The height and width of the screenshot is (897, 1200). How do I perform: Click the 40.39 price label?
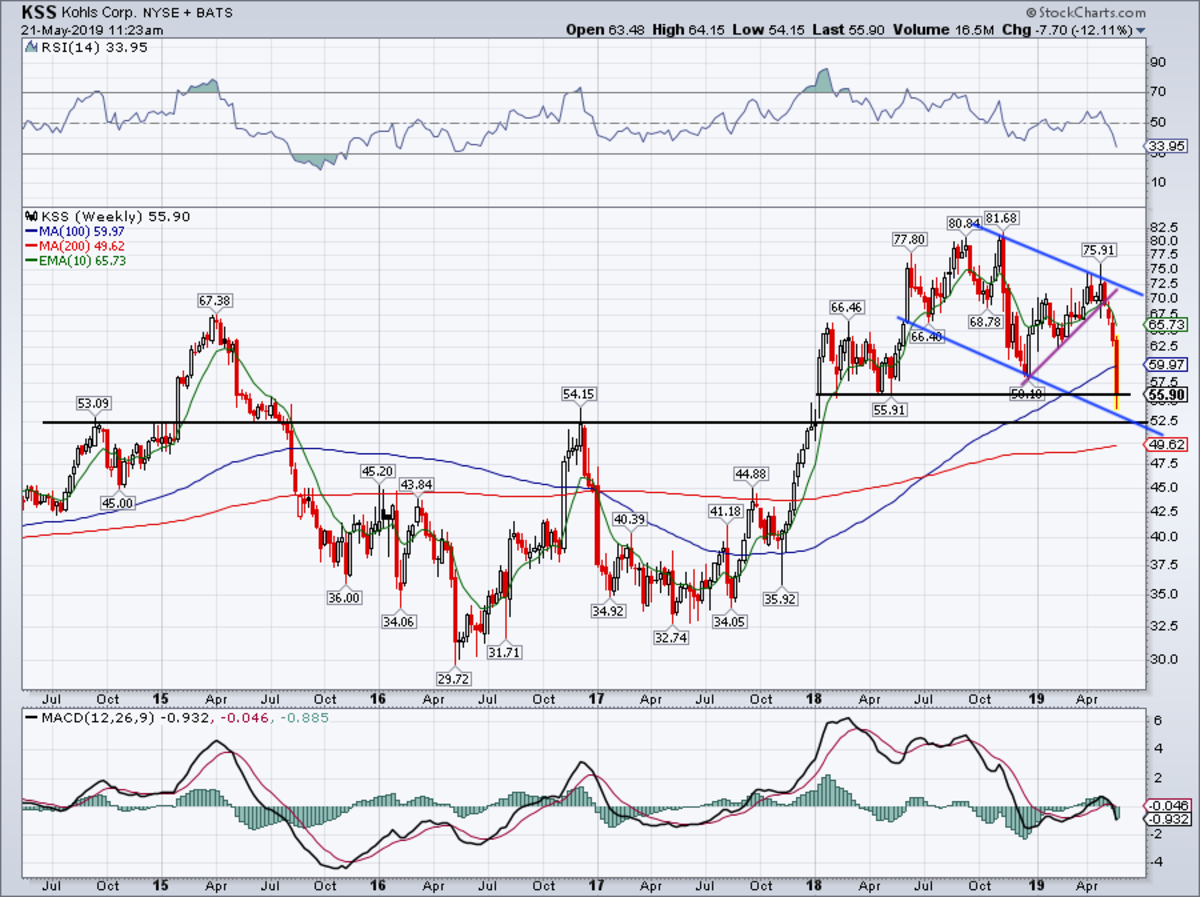[x=630, y=519]
